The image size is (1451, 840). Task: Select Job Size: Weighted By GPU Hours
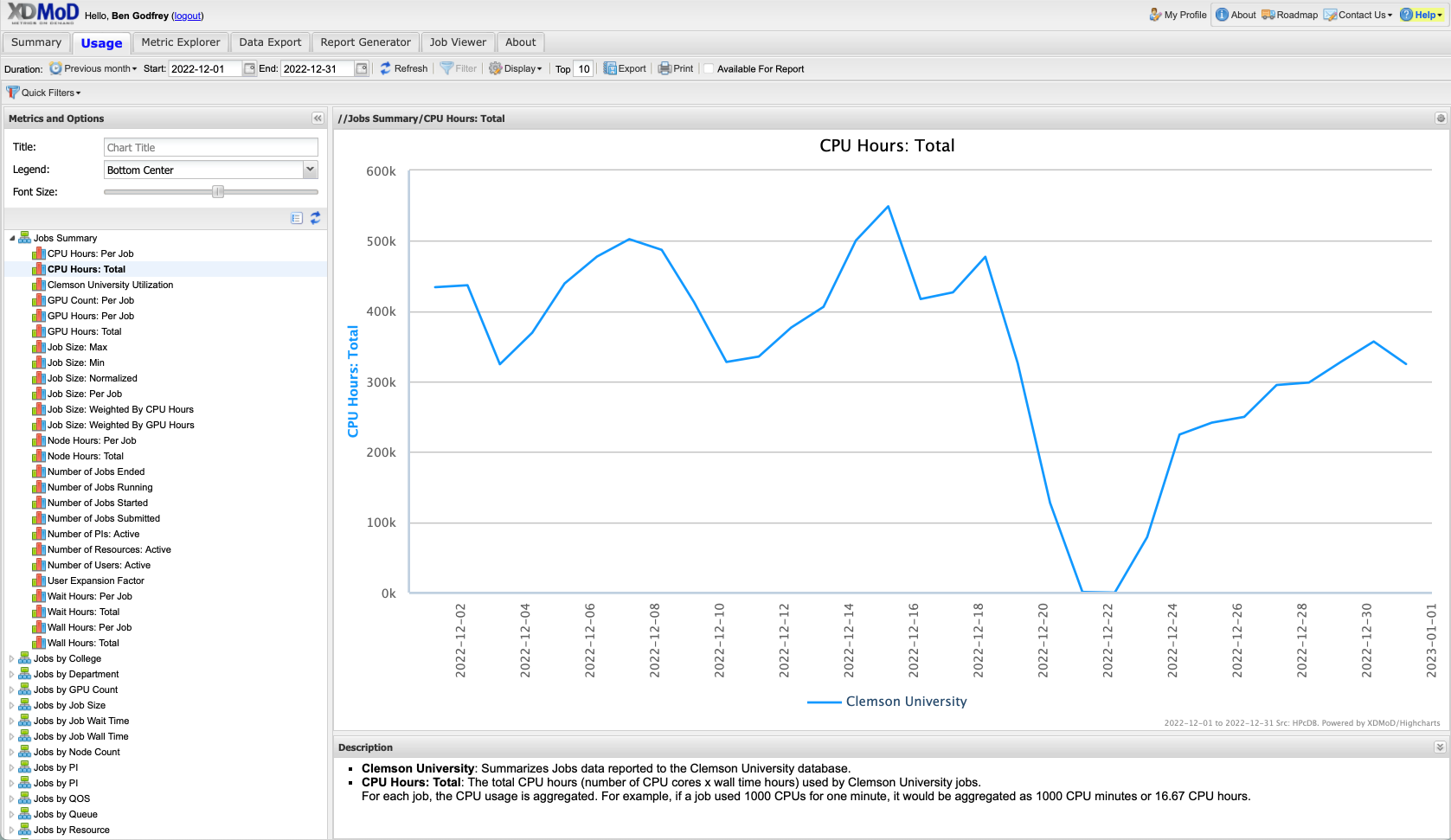pyautogui.click(x=121, y=425)
